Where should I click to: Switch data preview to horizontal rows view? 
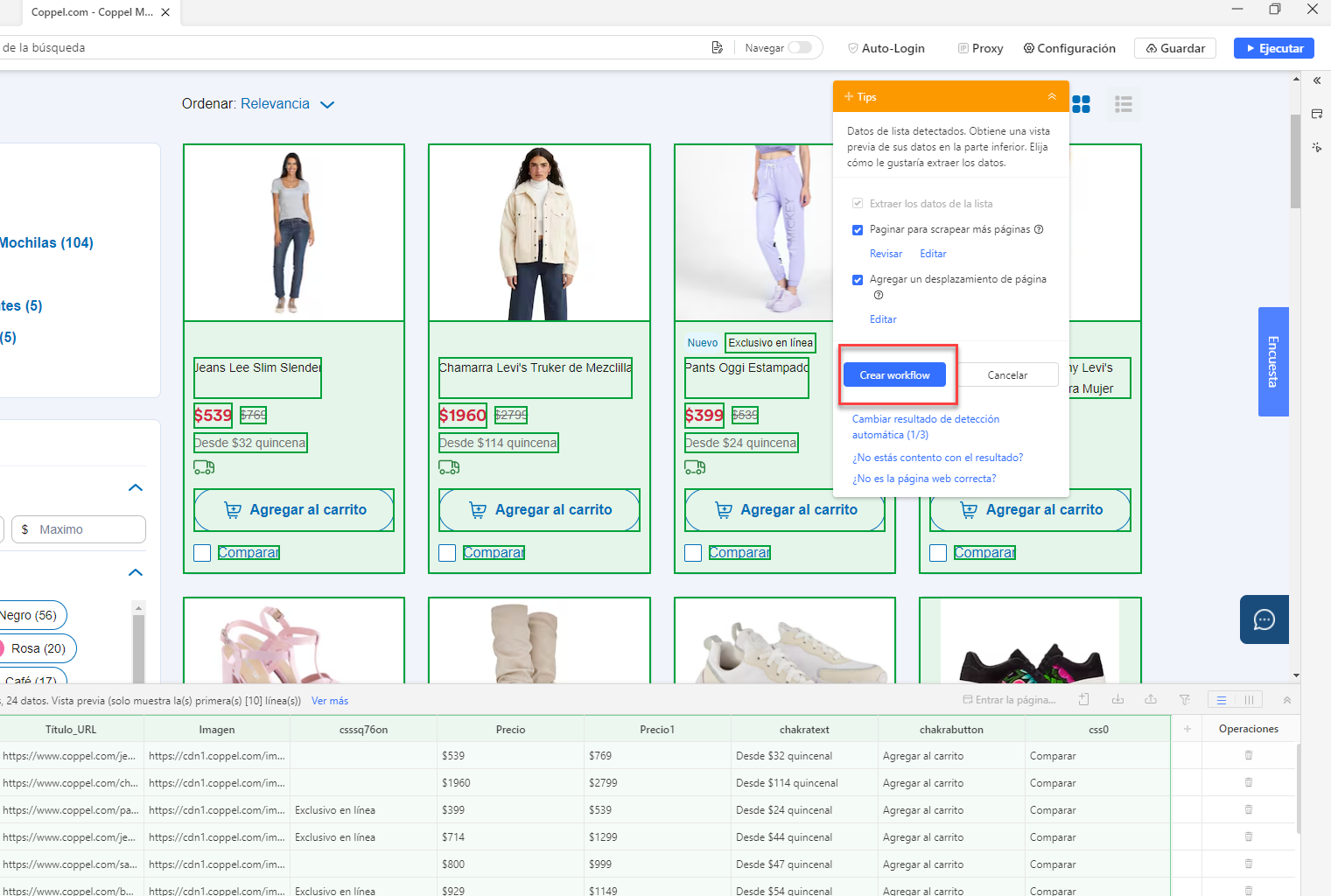(1222, 700)
